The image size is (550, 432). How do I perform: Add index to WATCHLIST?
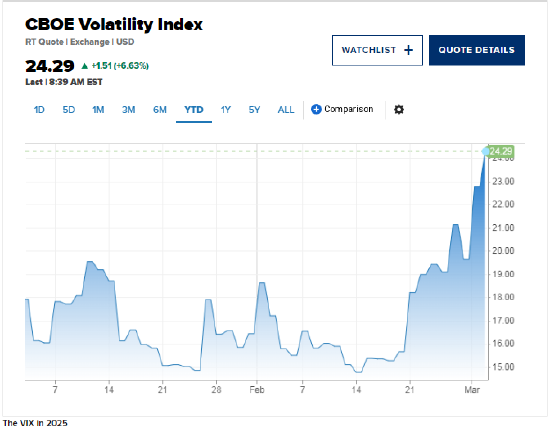377,50
